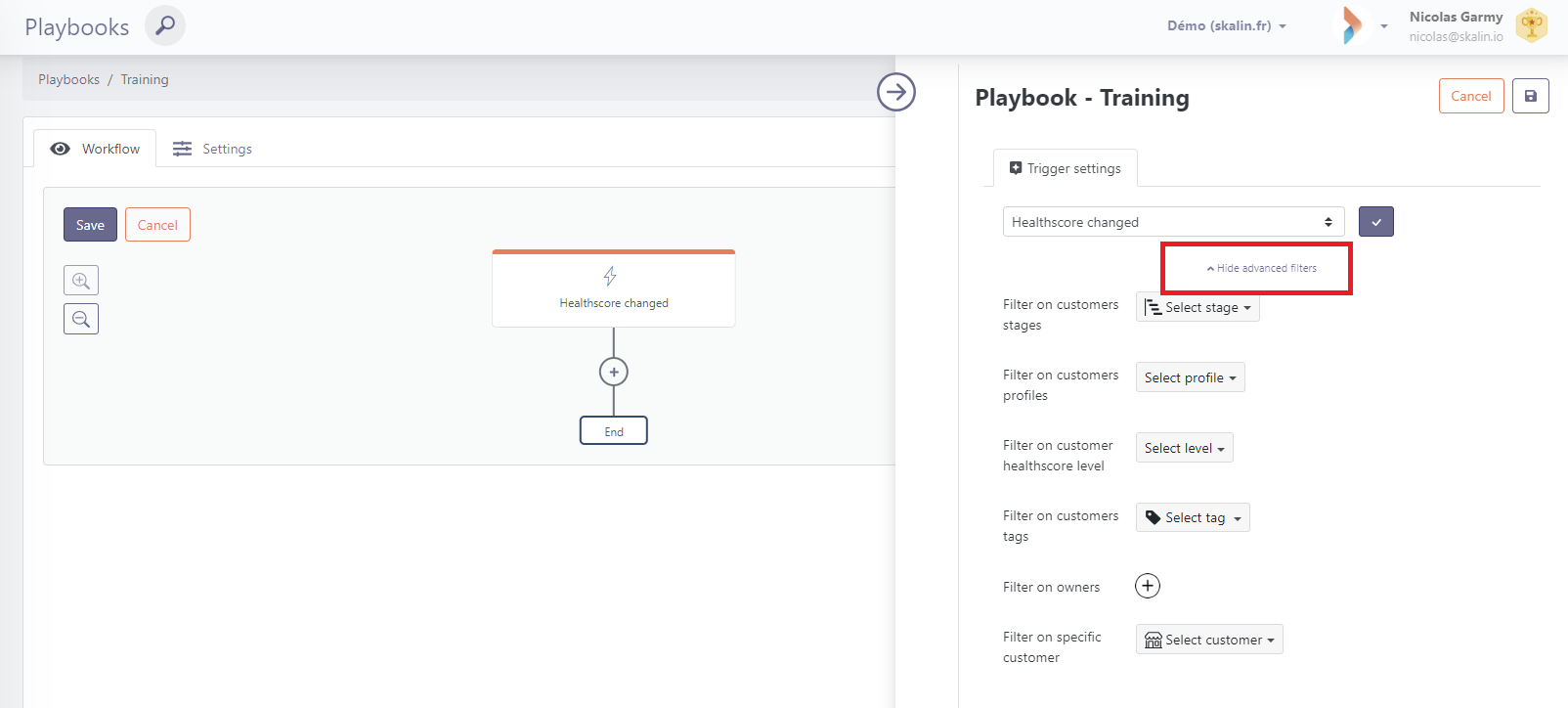
Task: Click the Playbooks breadcrumb link
Action: (68, 79)
